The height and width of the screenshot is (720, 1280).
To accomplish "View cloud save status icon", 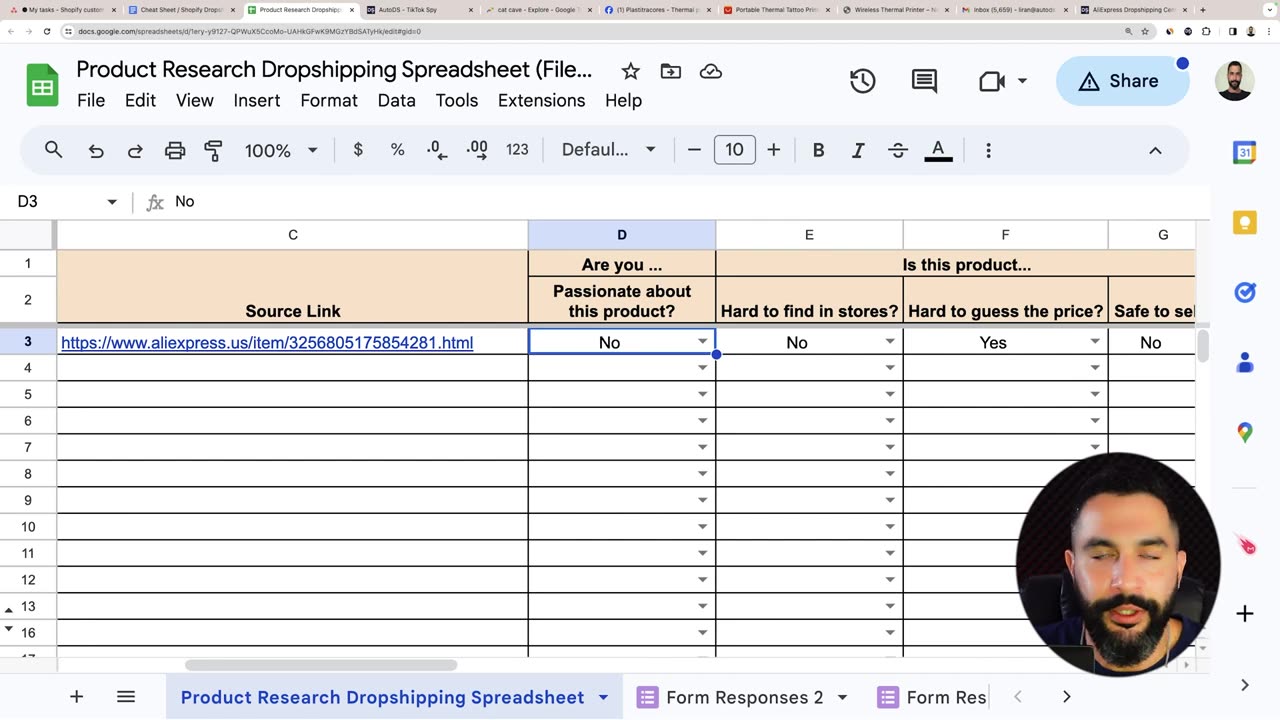I will pos(711,71).
